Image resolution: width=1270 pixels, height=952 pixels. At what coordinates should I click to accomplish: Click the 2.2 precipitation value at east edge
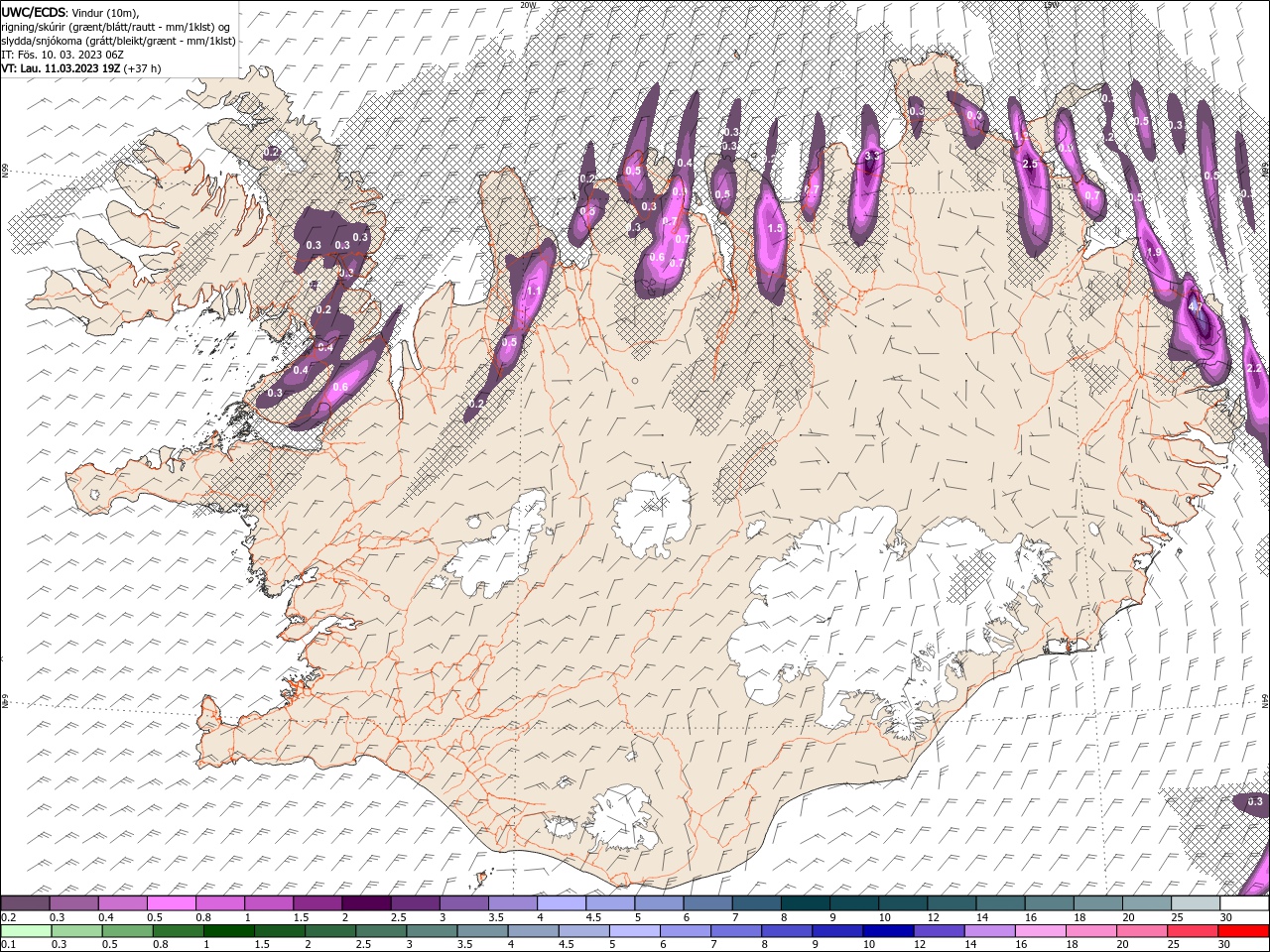click(x=1253, y=369)
